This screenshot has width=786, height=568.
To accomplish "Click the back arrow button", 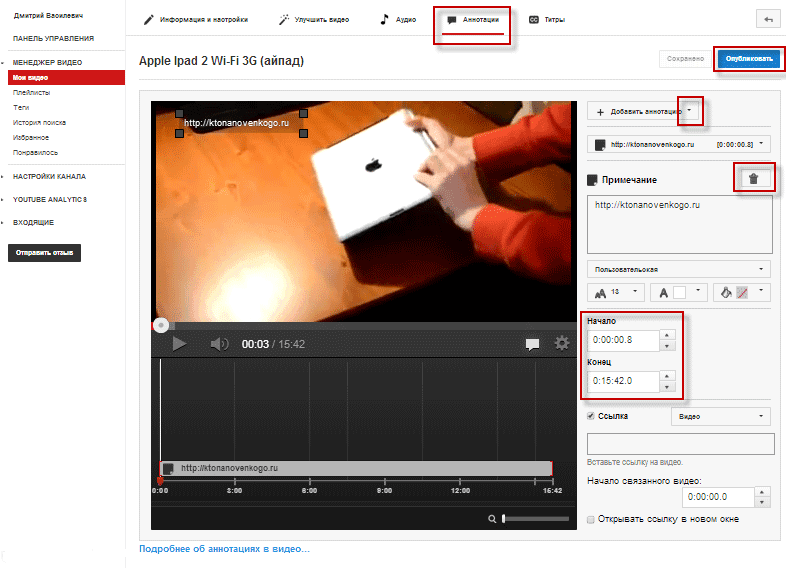I will pyautogui.click(x=768, y=20).
